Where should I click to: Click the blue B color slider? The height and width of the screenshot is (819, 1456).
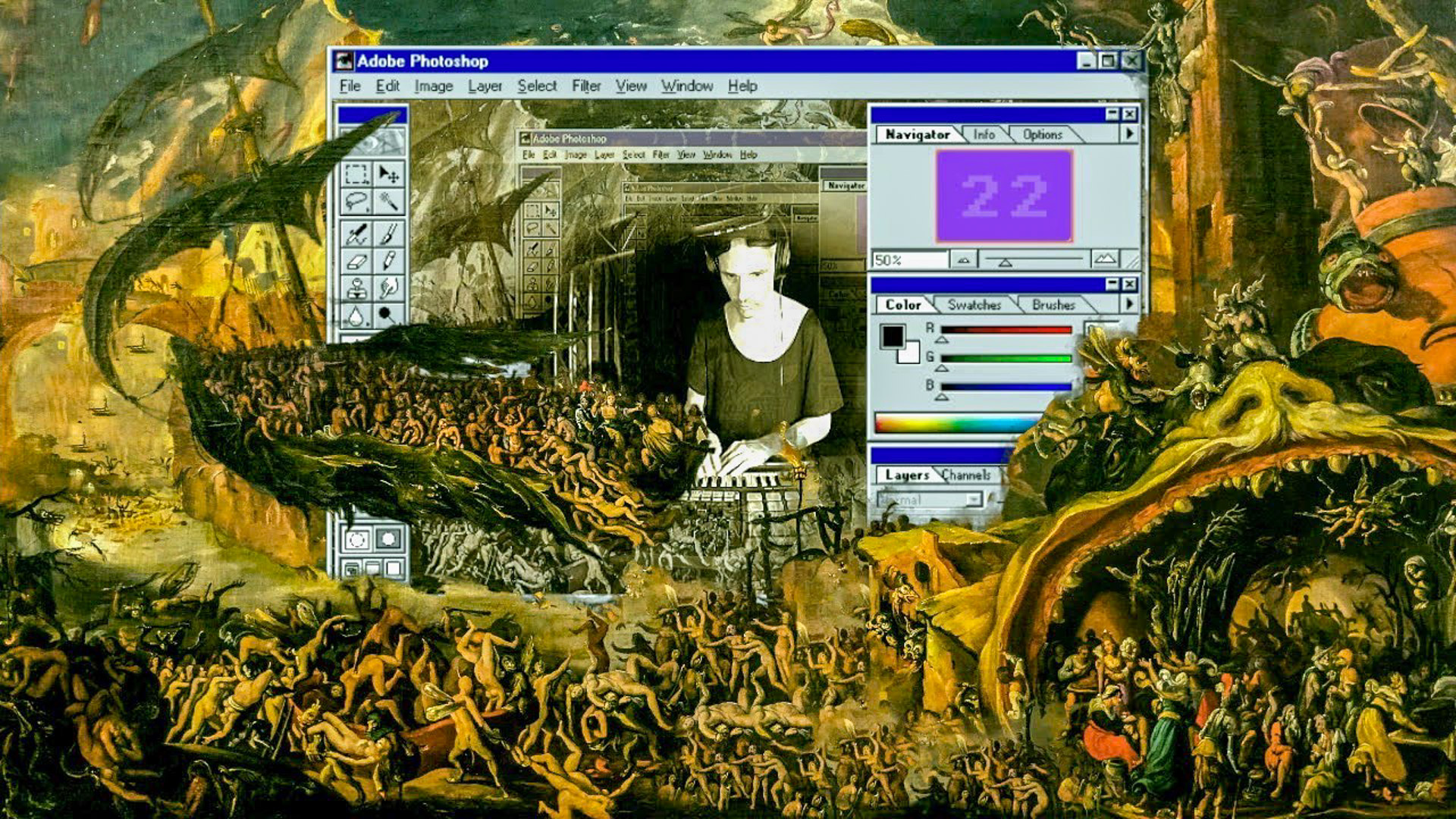coord(1006,387)
